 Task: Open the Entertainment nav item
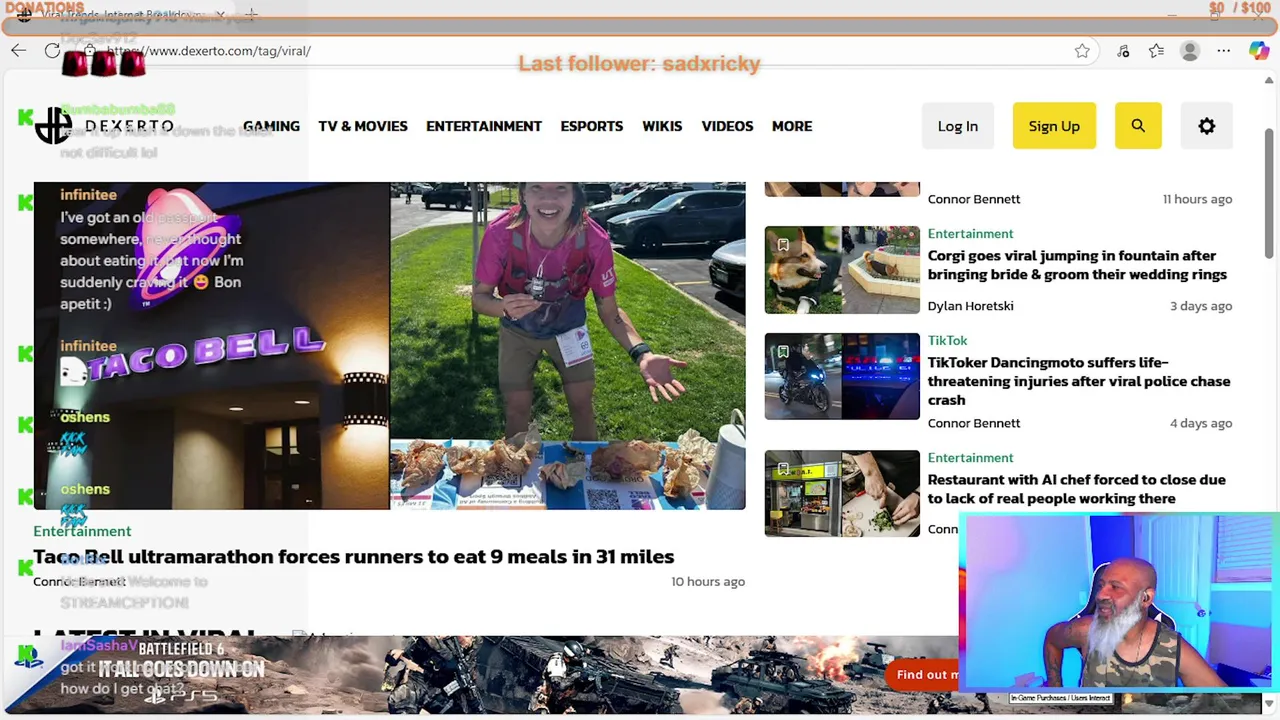pos(484,126)
